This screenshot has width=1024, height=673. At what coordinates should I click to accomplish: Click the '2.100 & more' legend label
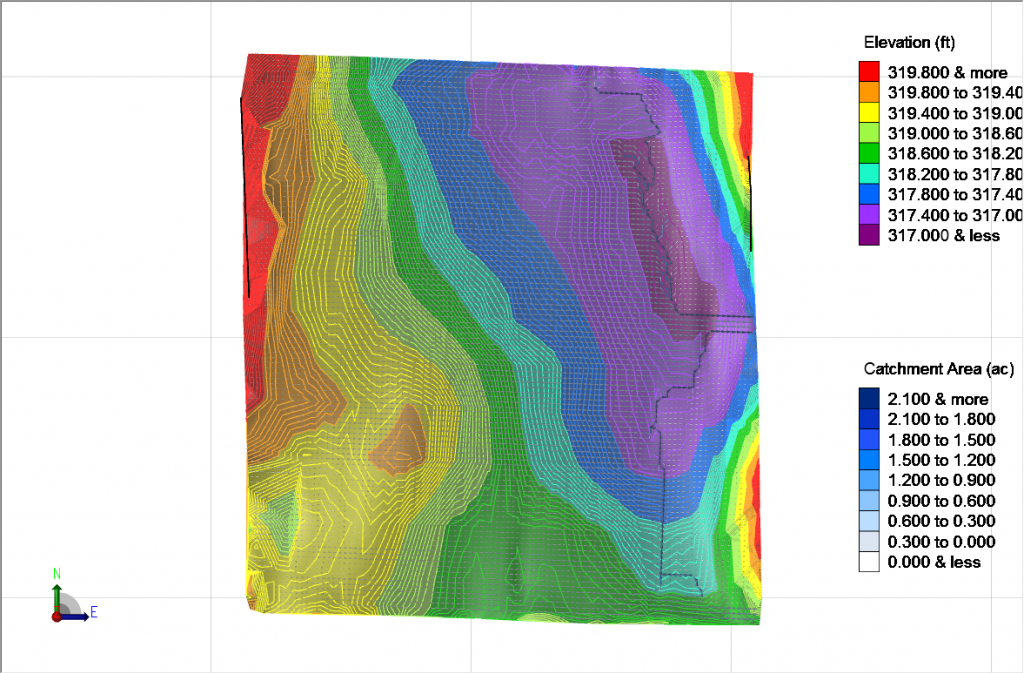pos(938,399)
